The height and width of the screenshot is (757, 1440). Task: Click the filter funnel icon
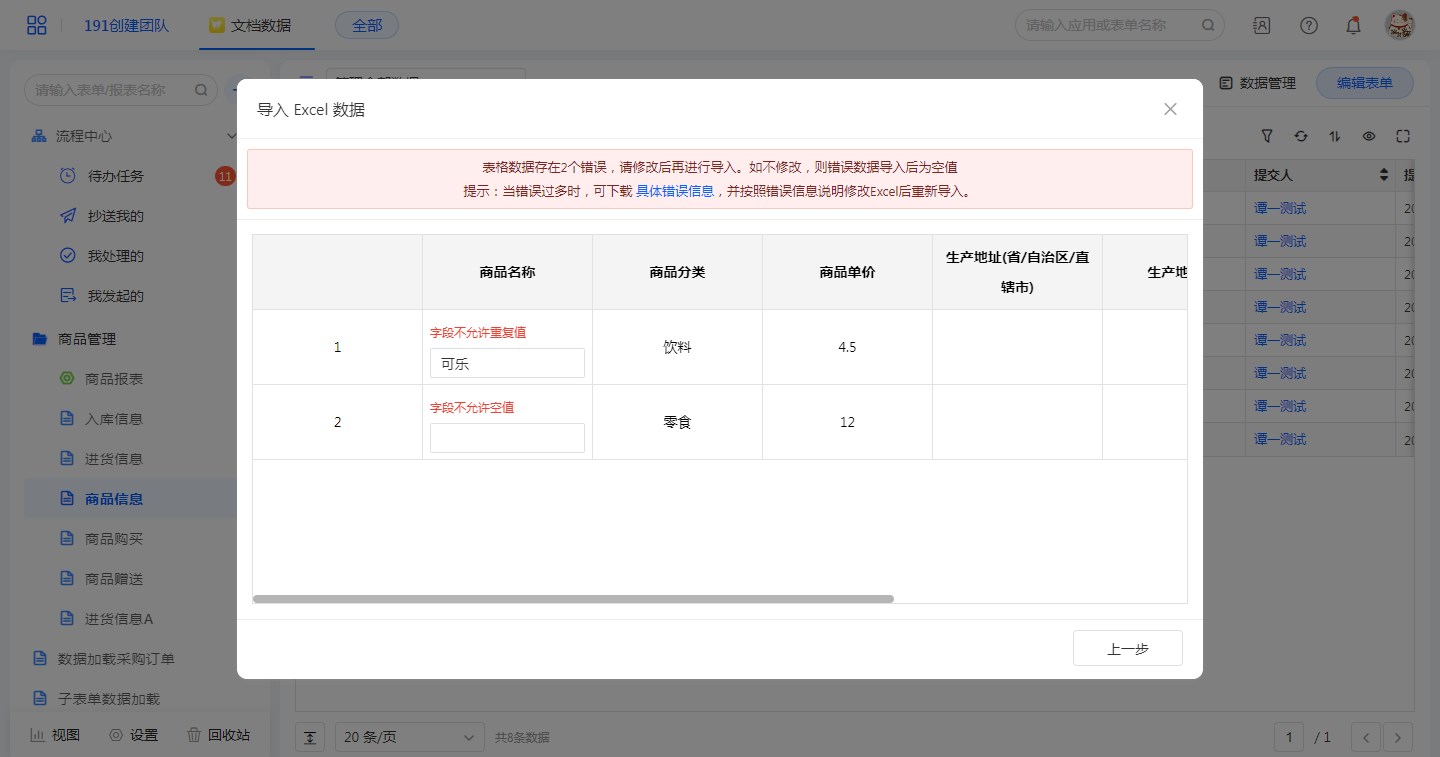(1267, 136)
